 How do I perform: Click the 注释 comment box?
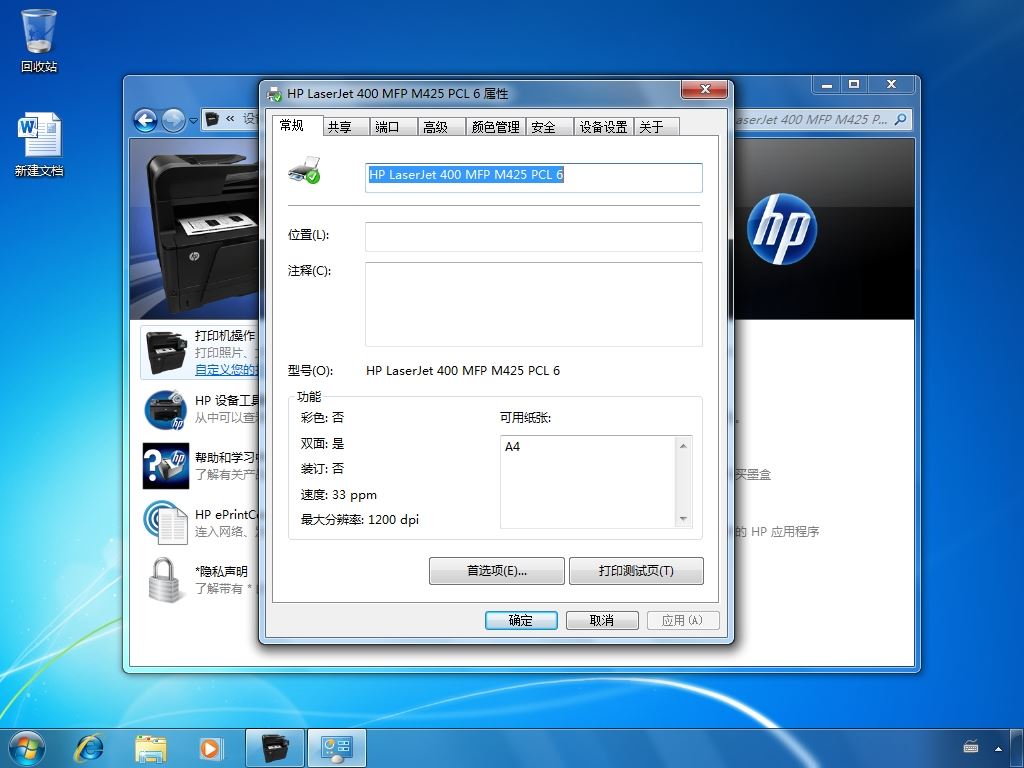(x=534, y=304)
